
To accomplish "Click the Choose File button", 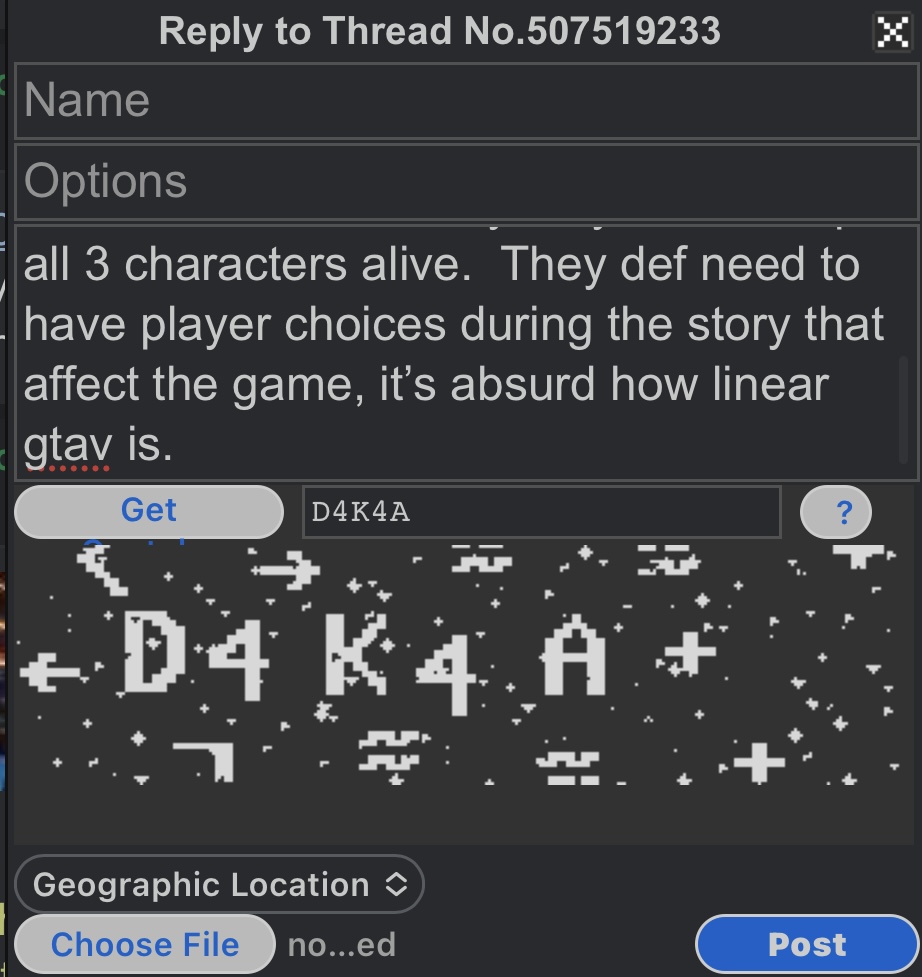I will tap(145, 944).
